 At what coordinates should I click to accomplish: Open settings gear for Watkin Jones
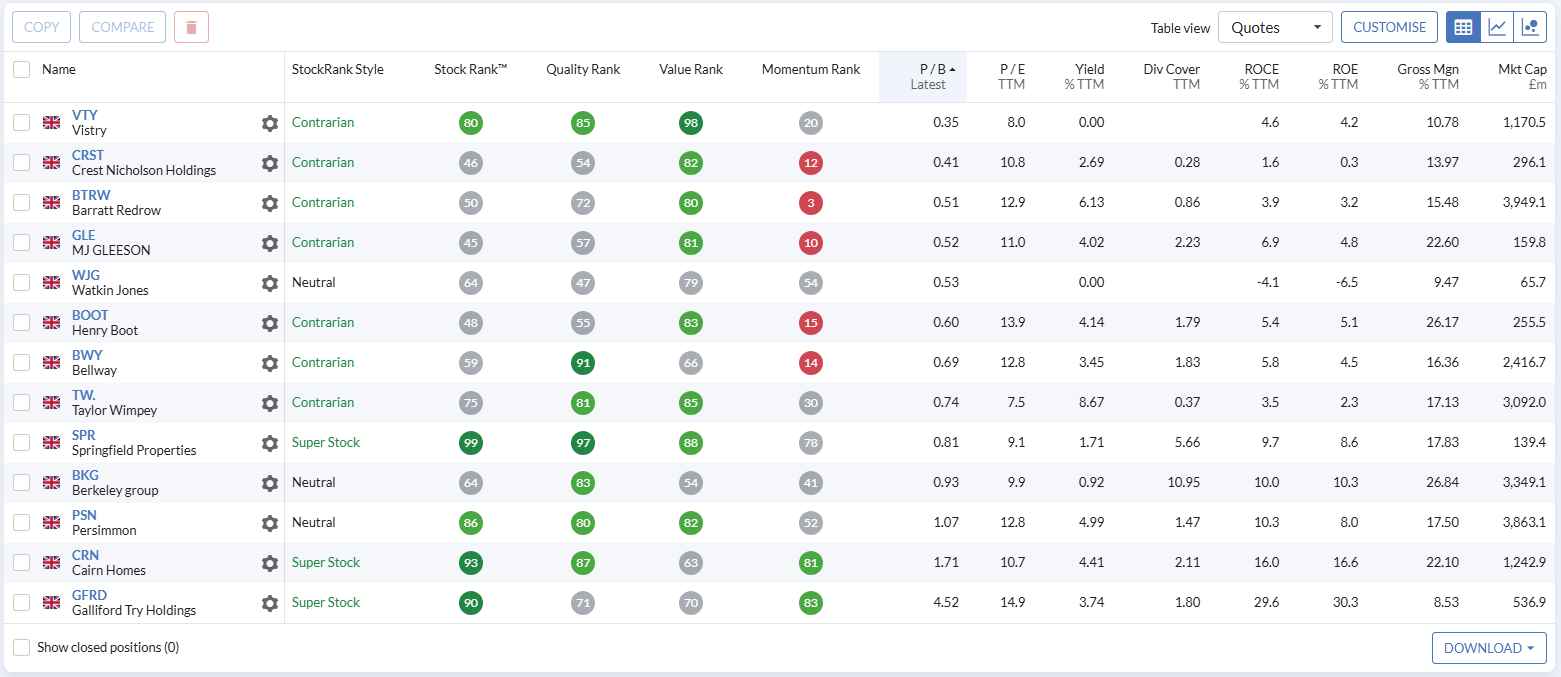tap(269, 283)
